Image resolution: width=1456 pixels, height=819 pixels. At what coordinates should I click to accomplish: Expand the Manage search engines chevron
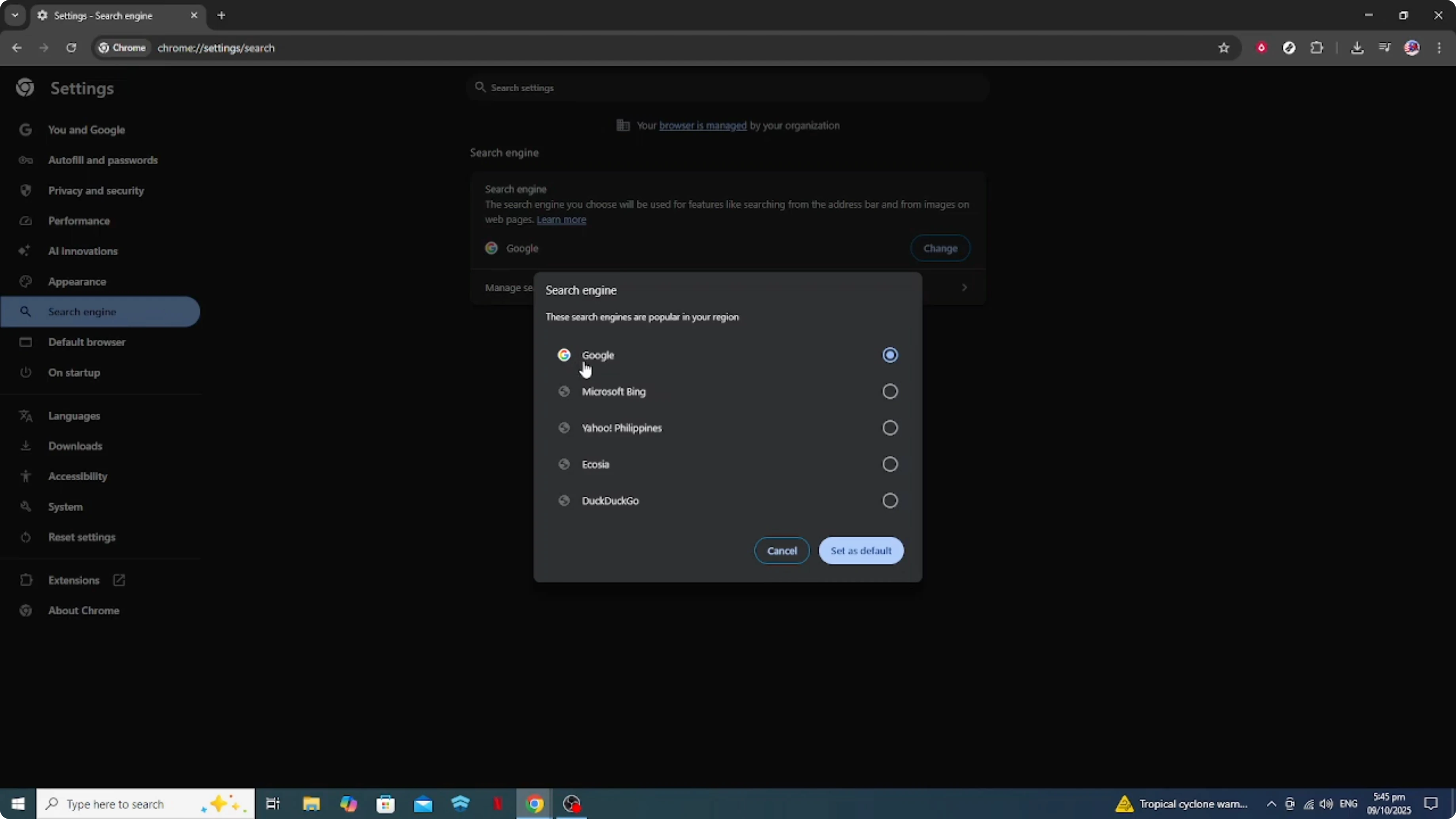tap(964, 288)
